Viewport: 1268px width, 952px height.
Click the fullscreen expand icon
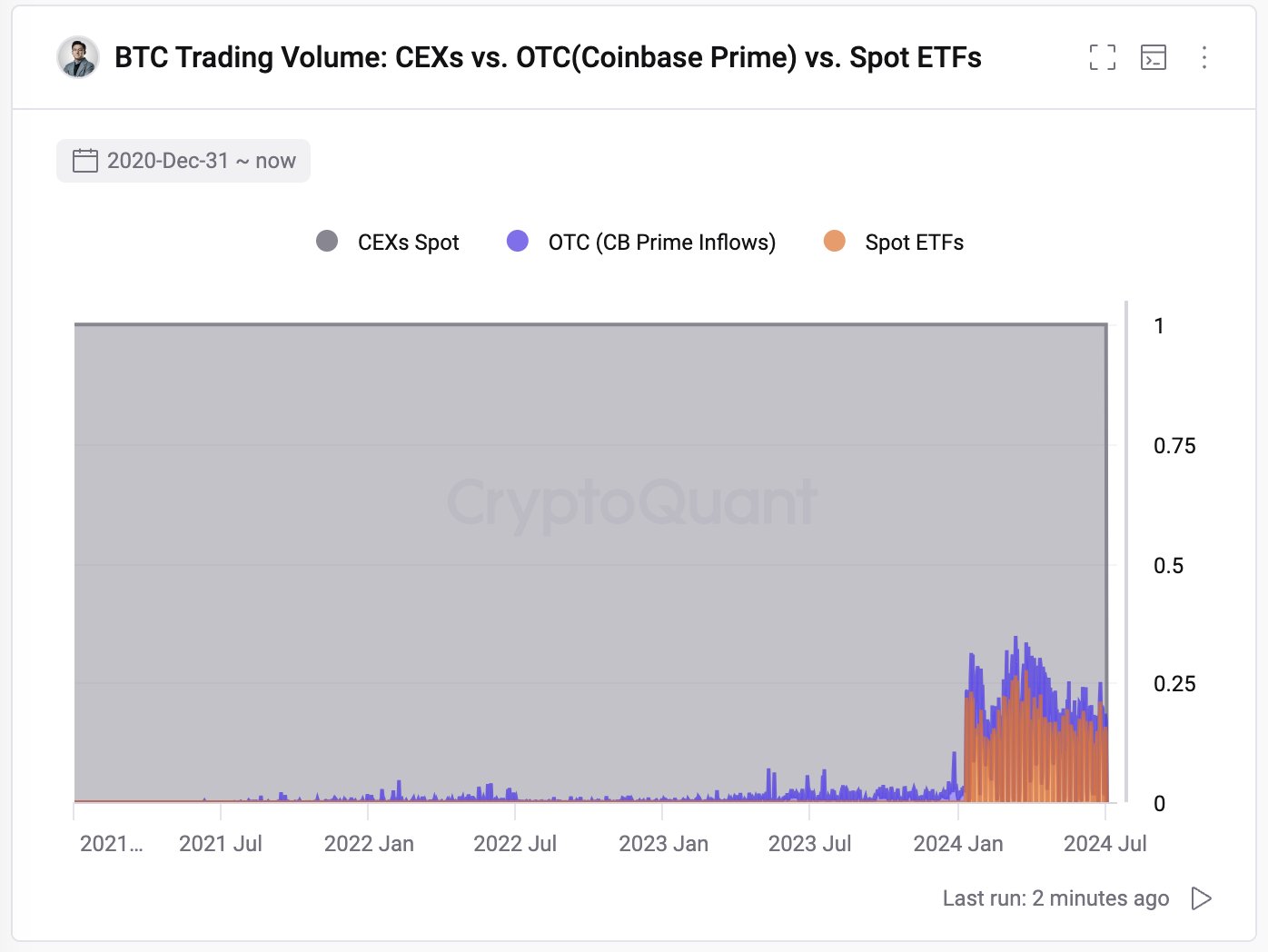click(1102, 57)
